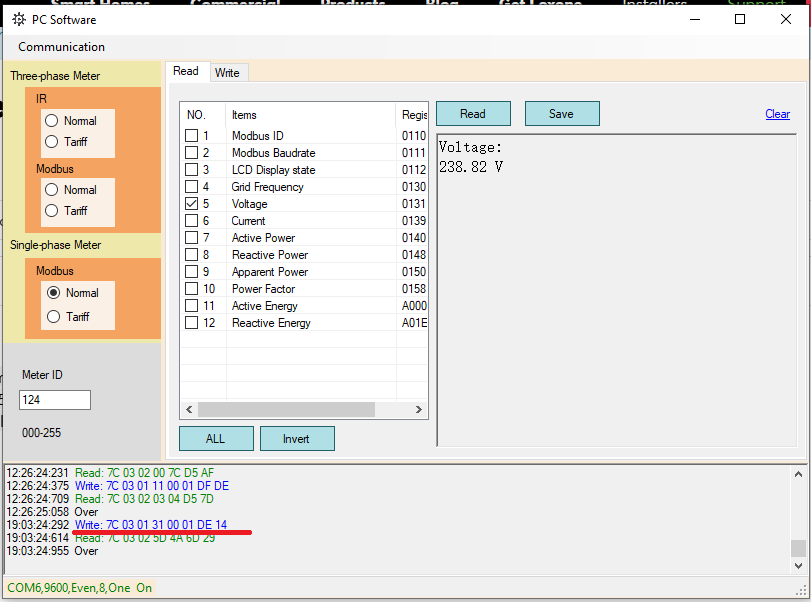Image resolution: width=811 pixels, height=602 pixels.
Task: Check the Grid Frequency item
Action: pos(192,187)
